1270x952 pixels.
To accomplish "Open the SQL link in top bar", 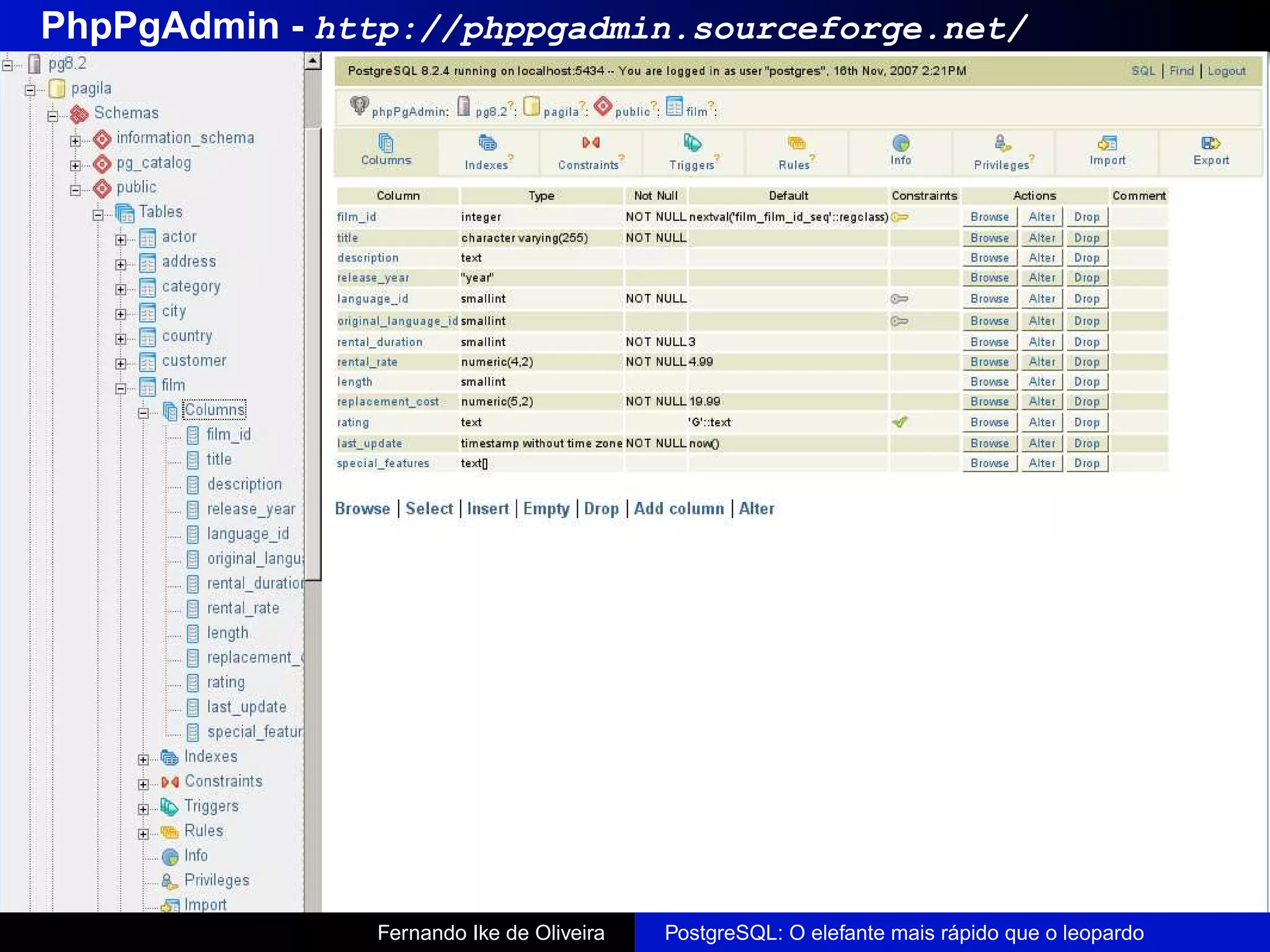I will click(1143, 71).
